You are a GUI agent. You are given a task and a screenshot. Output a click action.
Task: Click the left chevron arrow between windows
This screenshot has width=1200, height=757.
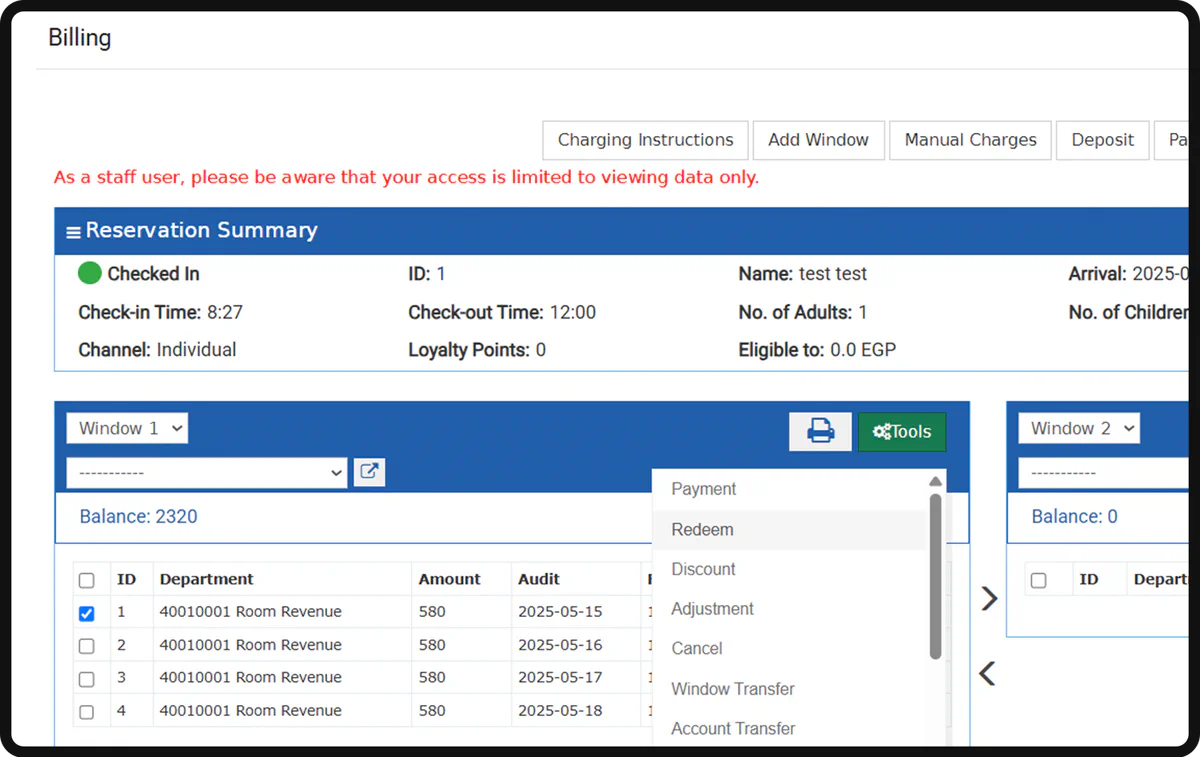(987, 674)
